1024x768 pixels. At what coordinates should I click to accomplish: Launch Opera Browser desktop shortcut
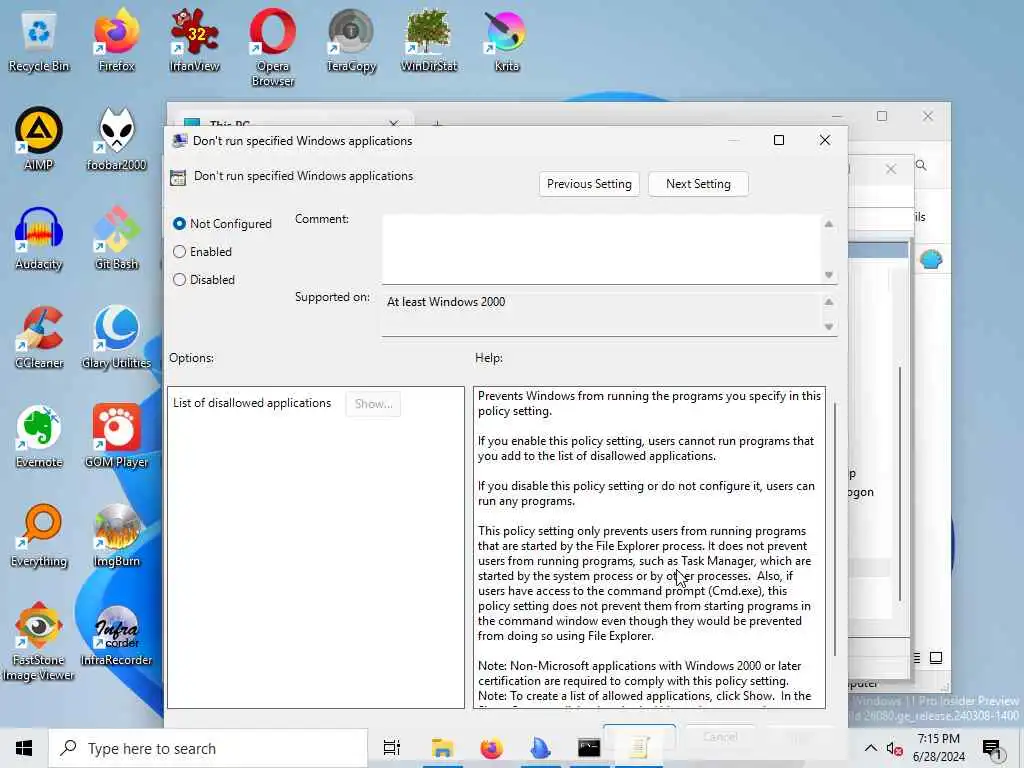point(272,48)
